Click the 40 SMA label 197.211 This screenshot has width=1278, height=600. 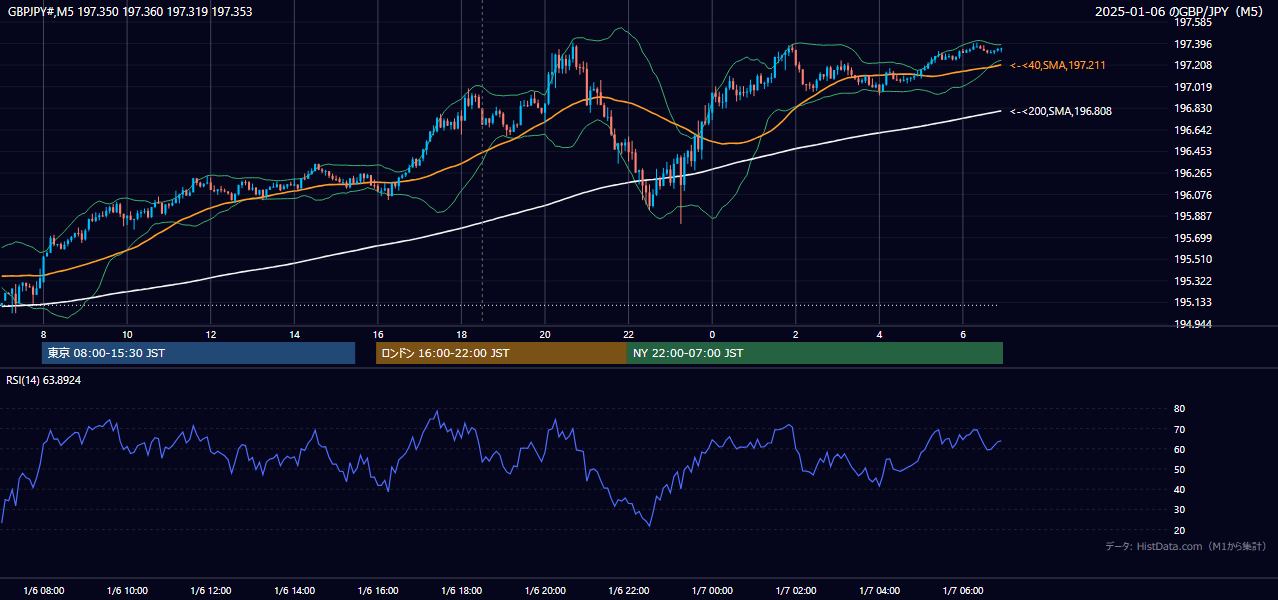(x=1058, y=65)
